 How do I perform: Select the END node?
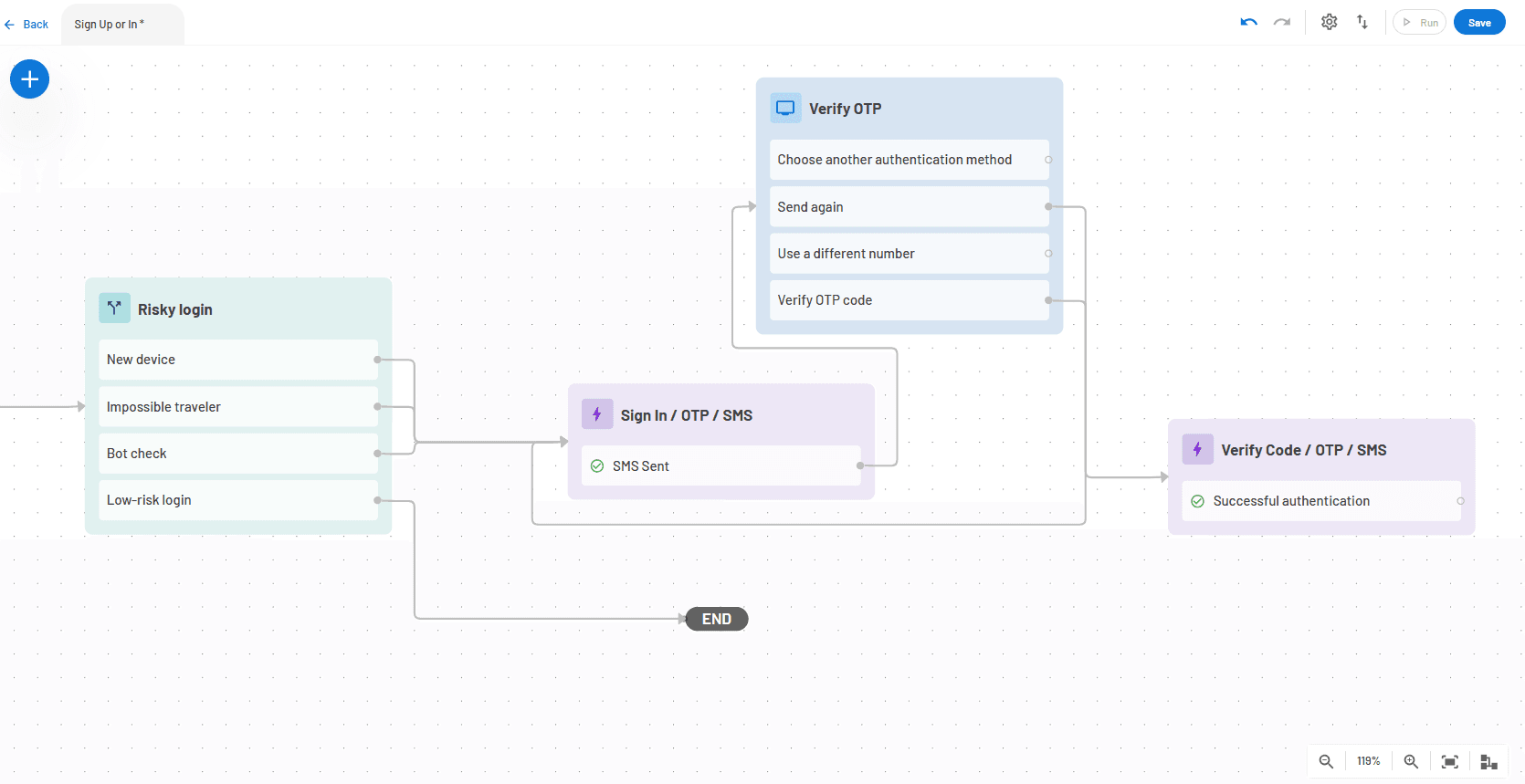(x=717, y=619)
